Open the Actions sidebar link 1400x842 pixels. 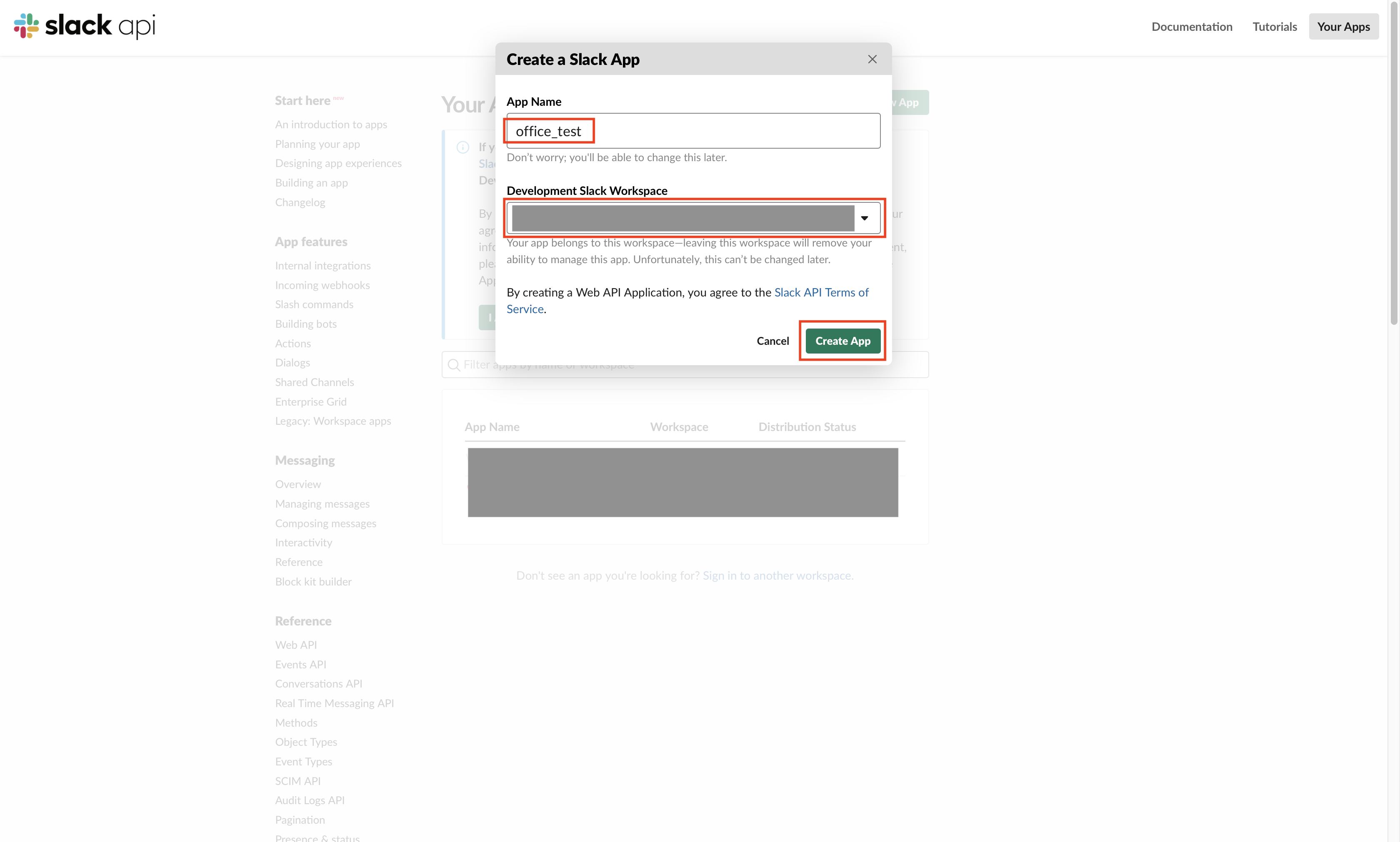pos(293,344)
